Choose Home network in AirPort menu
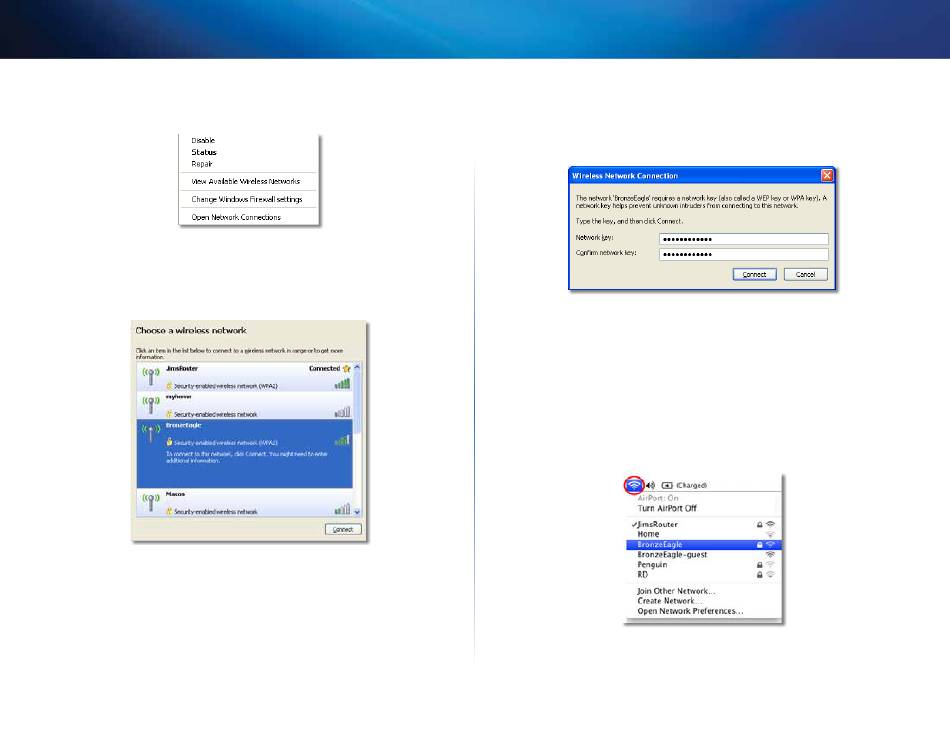This screenshot has width=950, height=734. [x=703, y=535]
